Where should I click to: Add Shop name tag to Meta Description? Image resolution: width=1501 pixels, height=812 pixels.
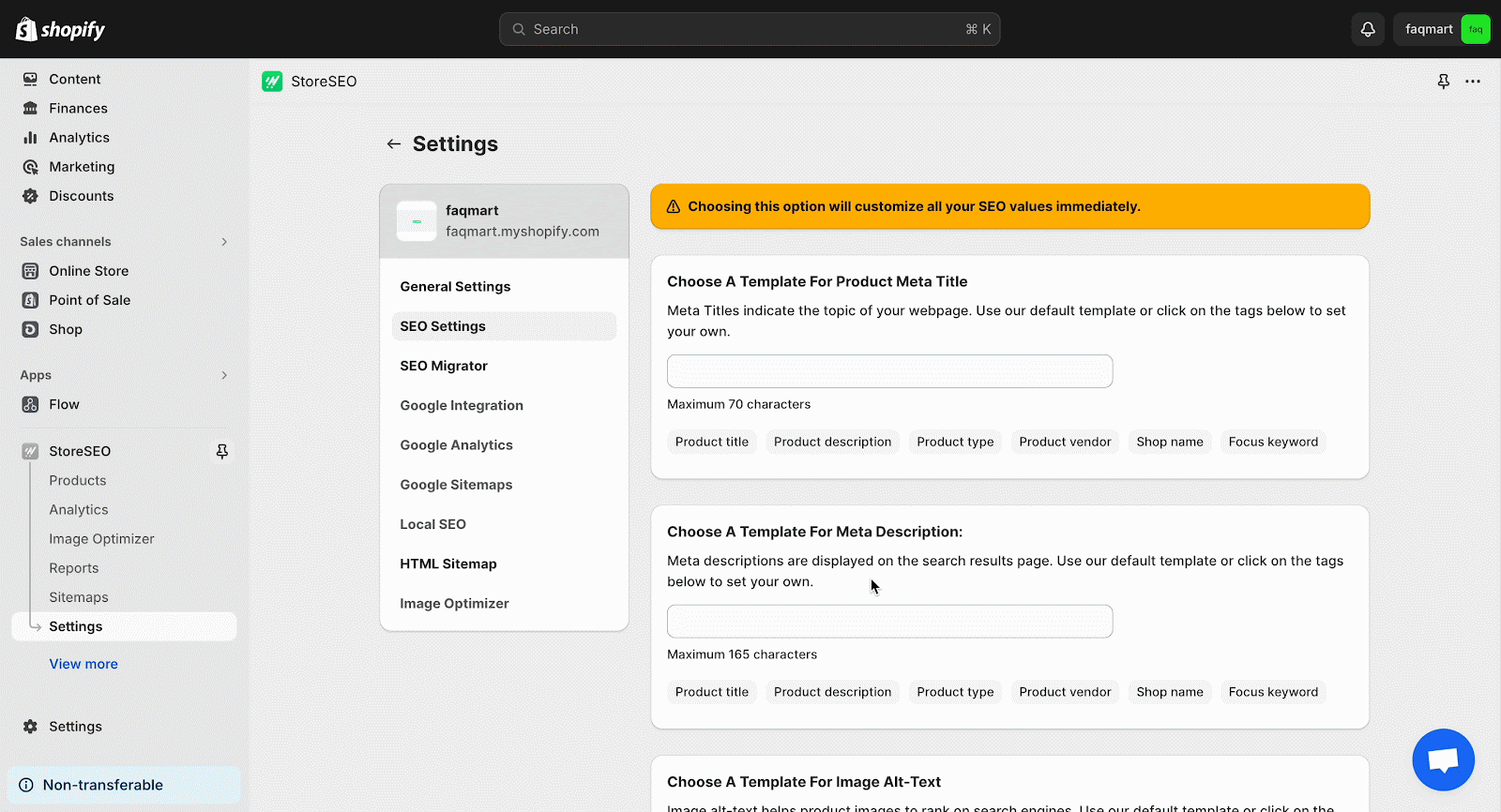click(x=1170, y=692)
